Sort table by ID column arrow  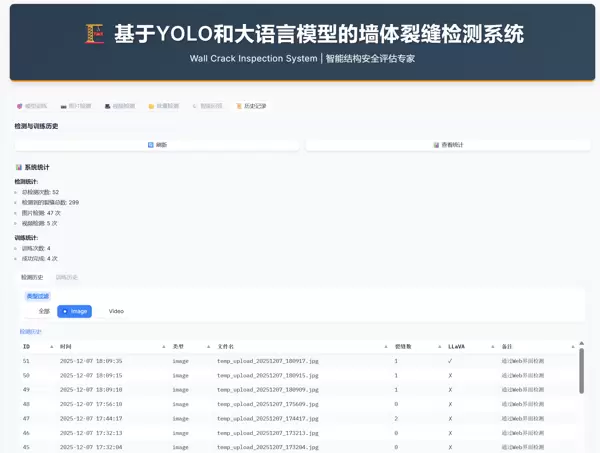pyautogui.click(x=51, y=346)
